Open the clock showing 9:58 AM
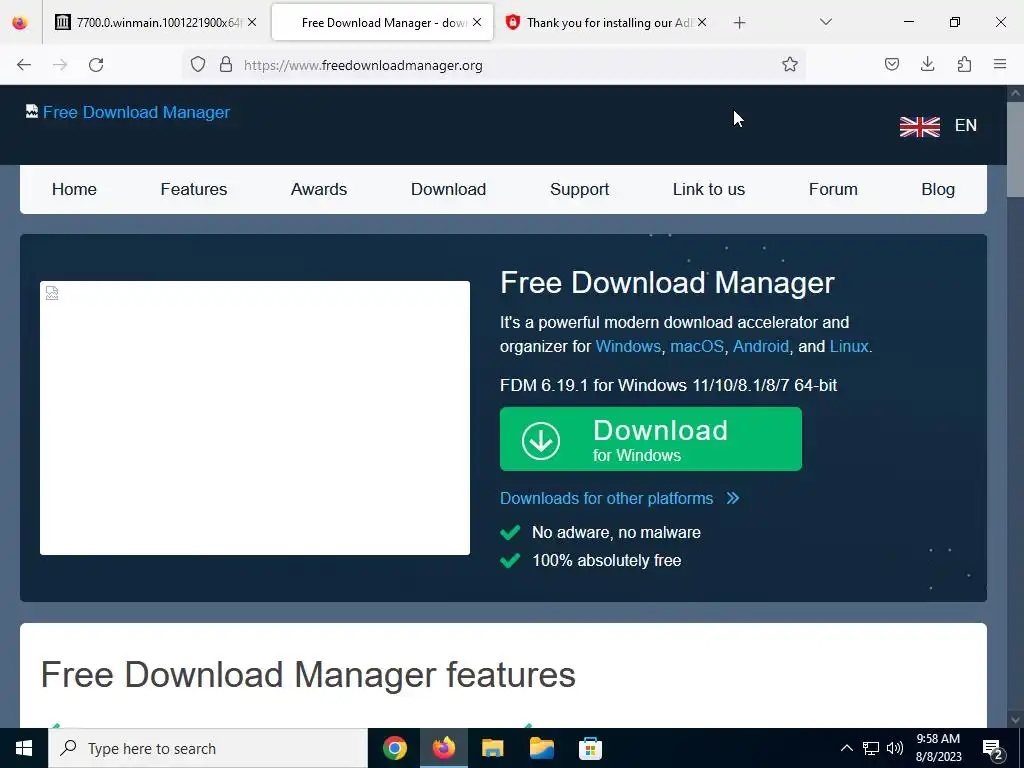1024x768 pixels. click(938, 748)
